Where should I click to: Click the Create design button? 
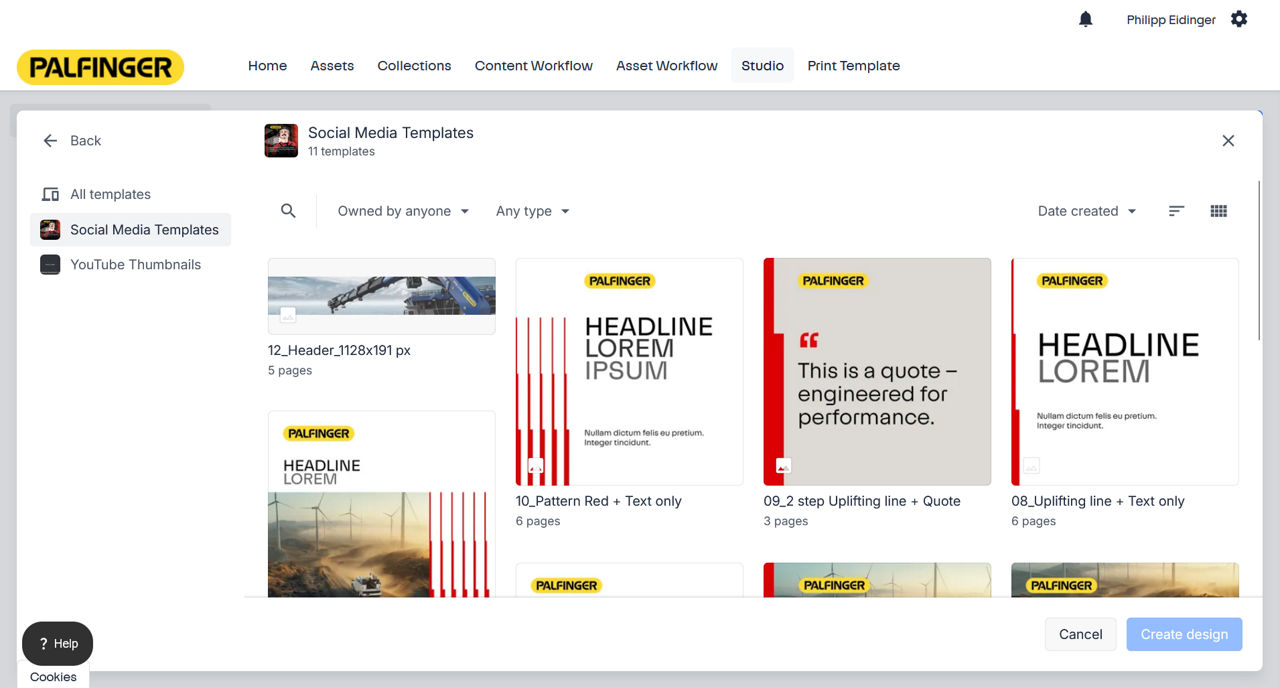[x=1184, y=634]
